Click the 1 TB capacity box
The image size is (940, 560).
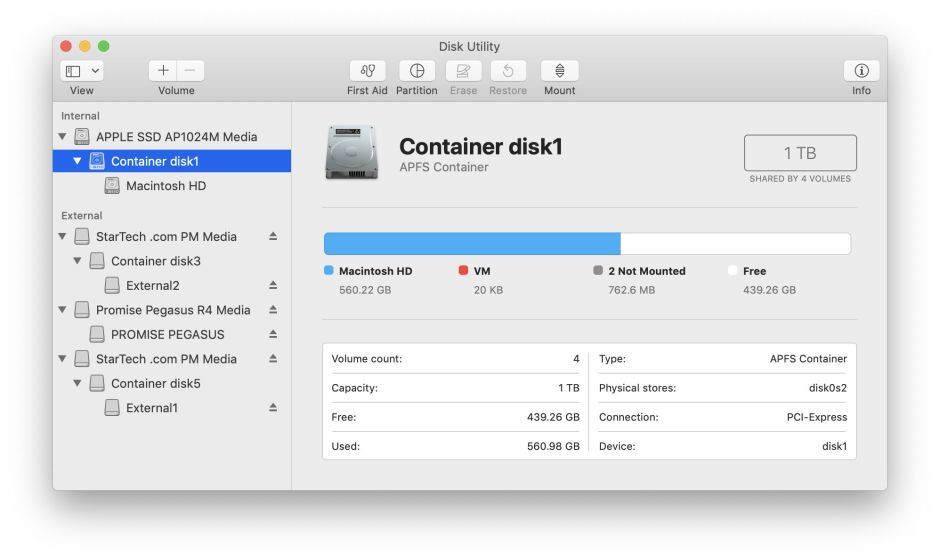800,153
